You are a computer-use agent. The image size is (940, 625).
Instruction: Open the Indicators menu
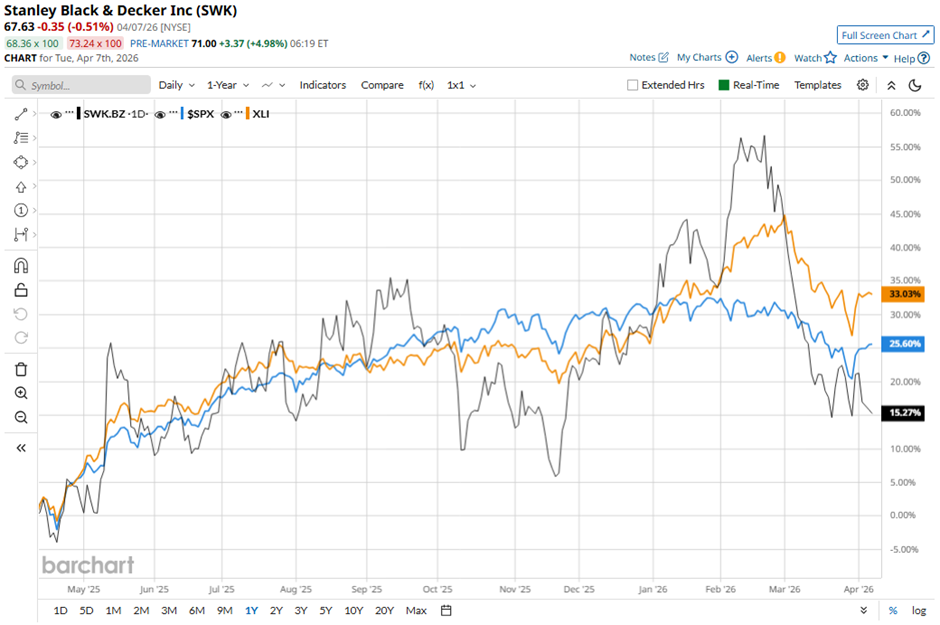[323, 85]
